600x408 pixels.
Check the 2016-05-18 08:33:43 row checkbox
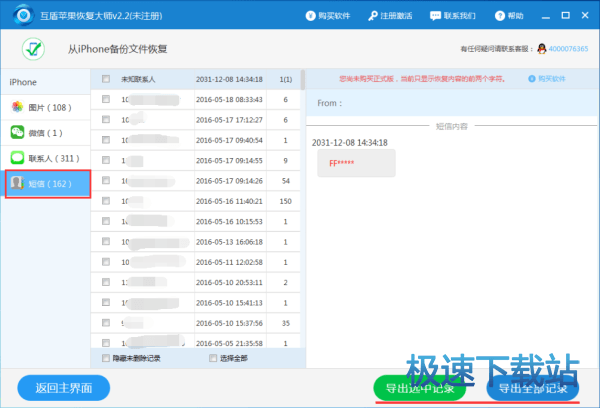coord(106,99)
